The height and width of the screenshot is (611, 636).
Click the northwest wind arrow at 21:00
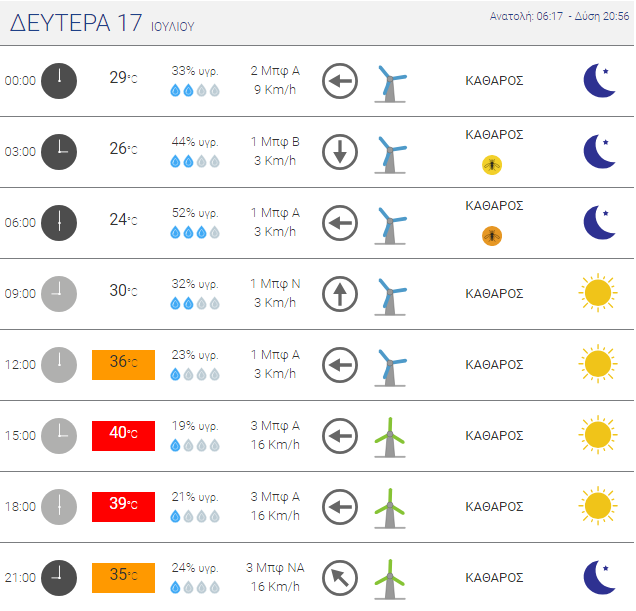[340, 578]
